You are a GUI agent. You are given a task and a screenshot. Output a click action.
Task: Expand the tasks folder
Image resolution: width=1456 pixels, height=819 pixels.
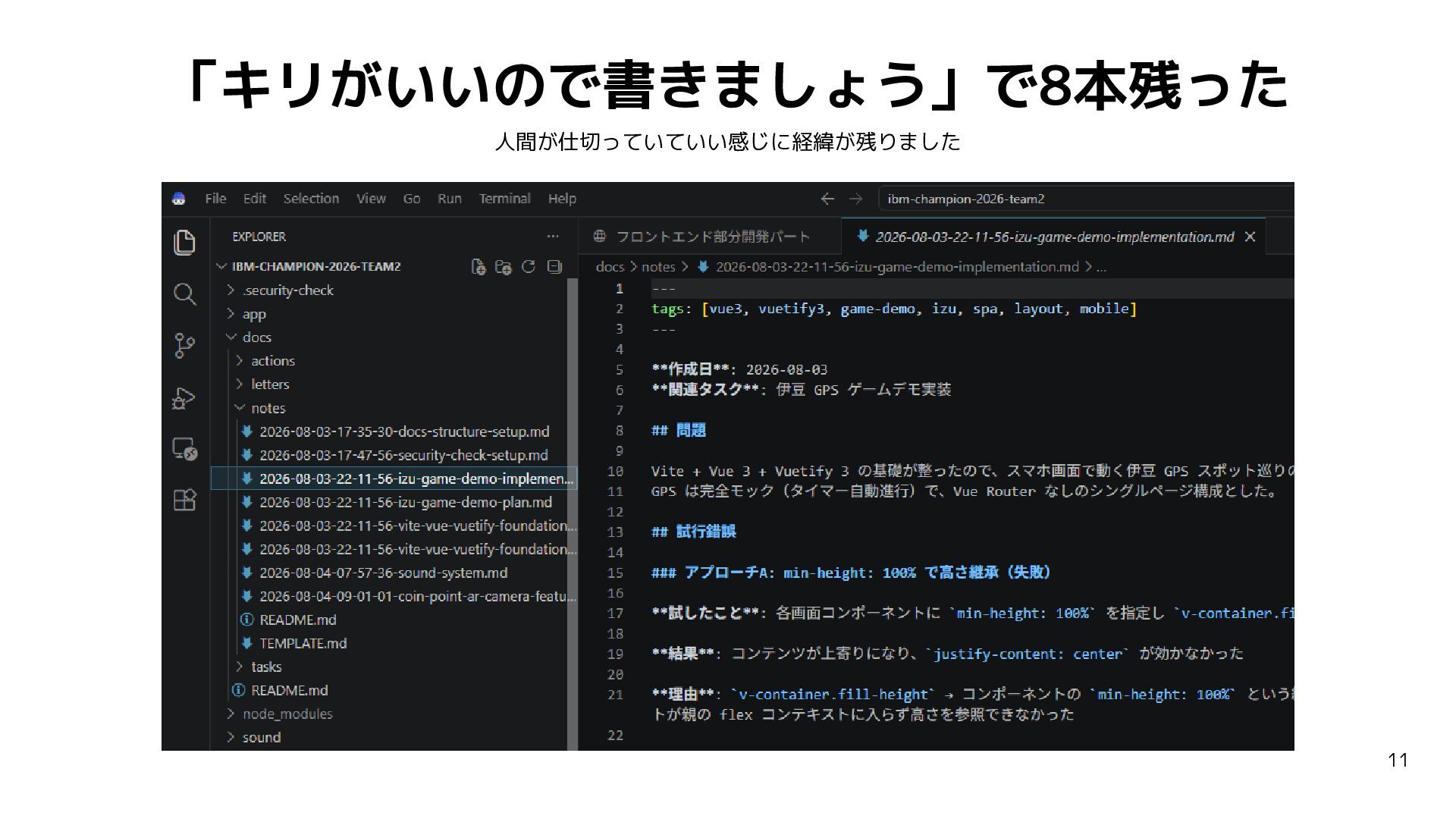(266, 667)
